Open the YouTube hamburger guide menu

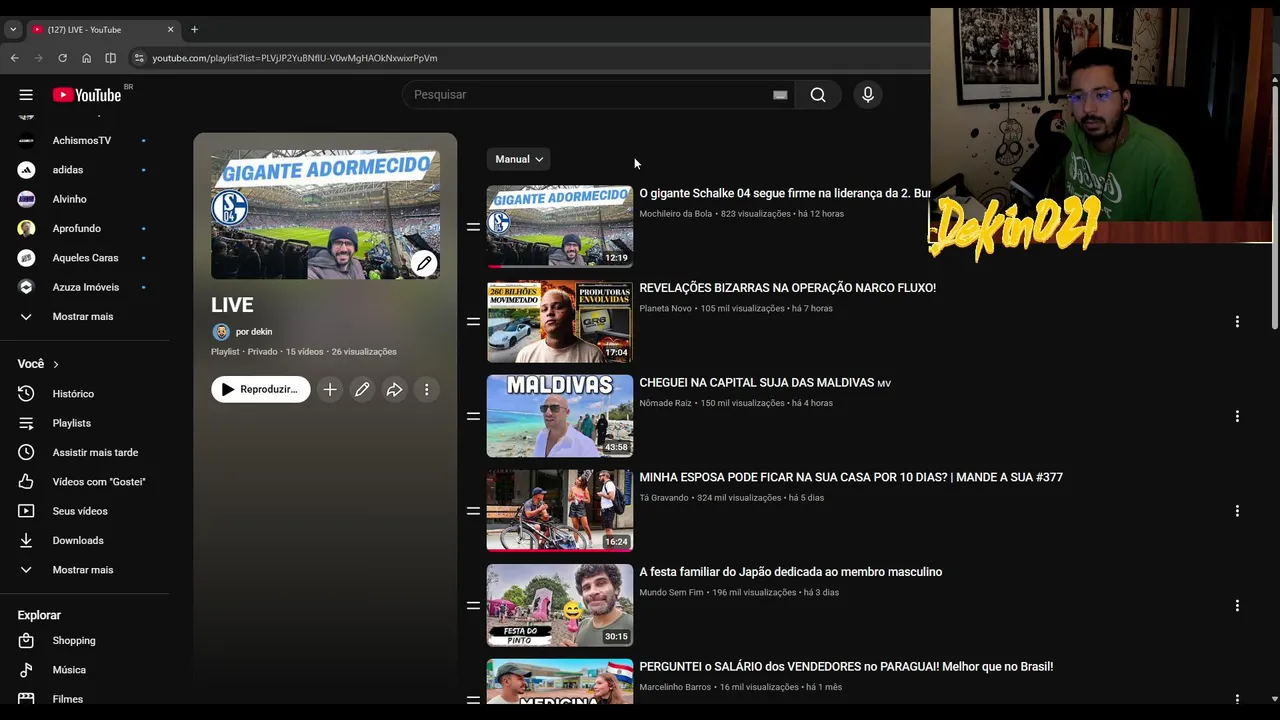tap(26, 95)
